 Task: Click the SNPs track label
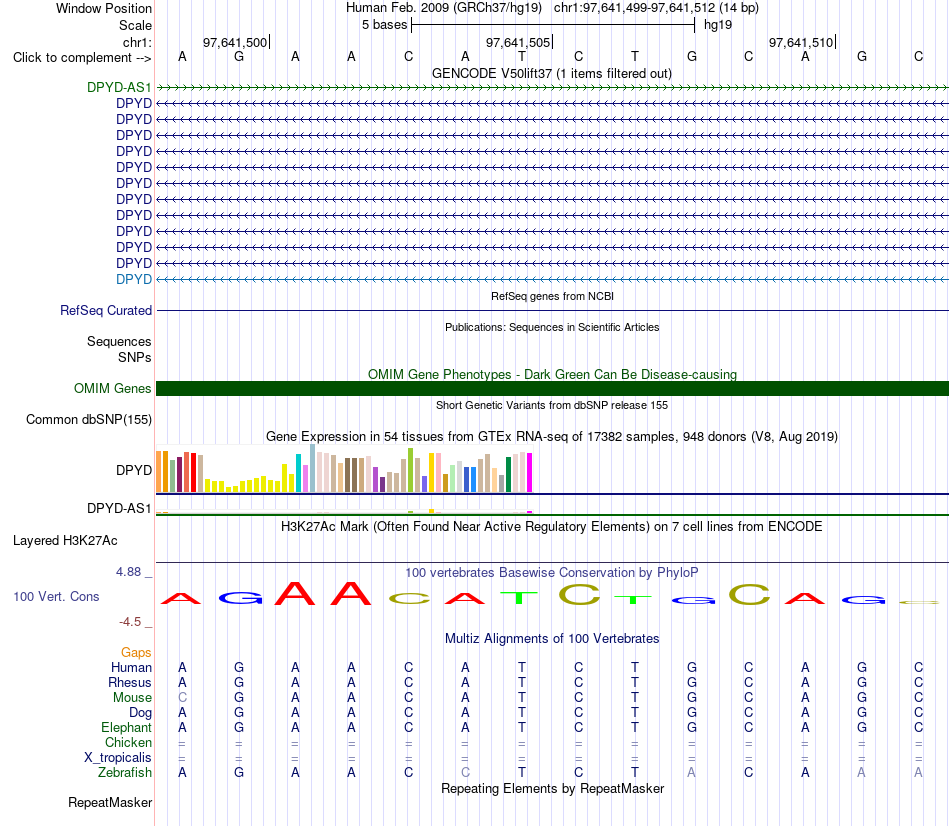point(135,358)
